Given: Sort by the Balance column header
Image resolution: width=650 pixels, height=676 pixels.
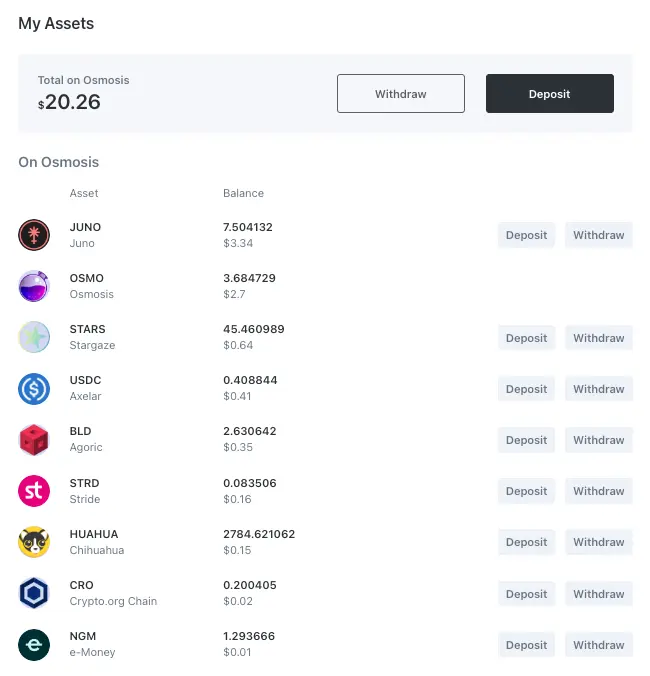Looking at the screenshot, I should coord(243,193).
